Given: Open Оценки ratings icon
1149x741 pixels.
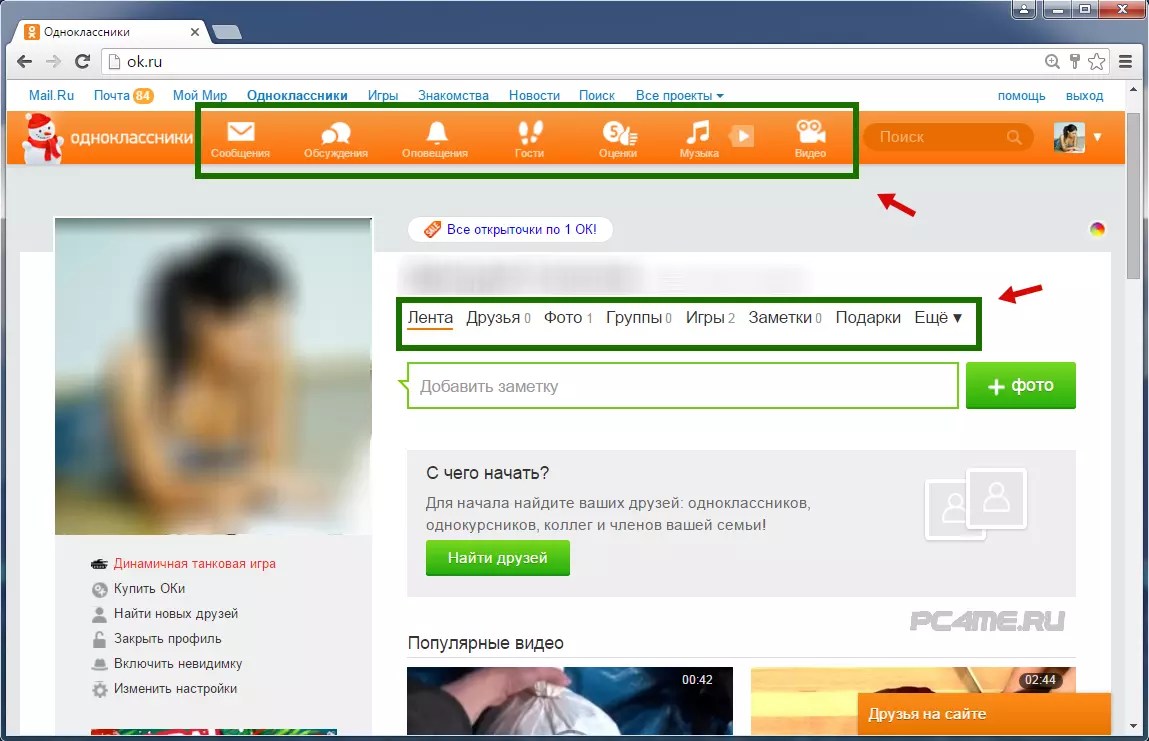Looking at the screenshot, I should (618, 139).
